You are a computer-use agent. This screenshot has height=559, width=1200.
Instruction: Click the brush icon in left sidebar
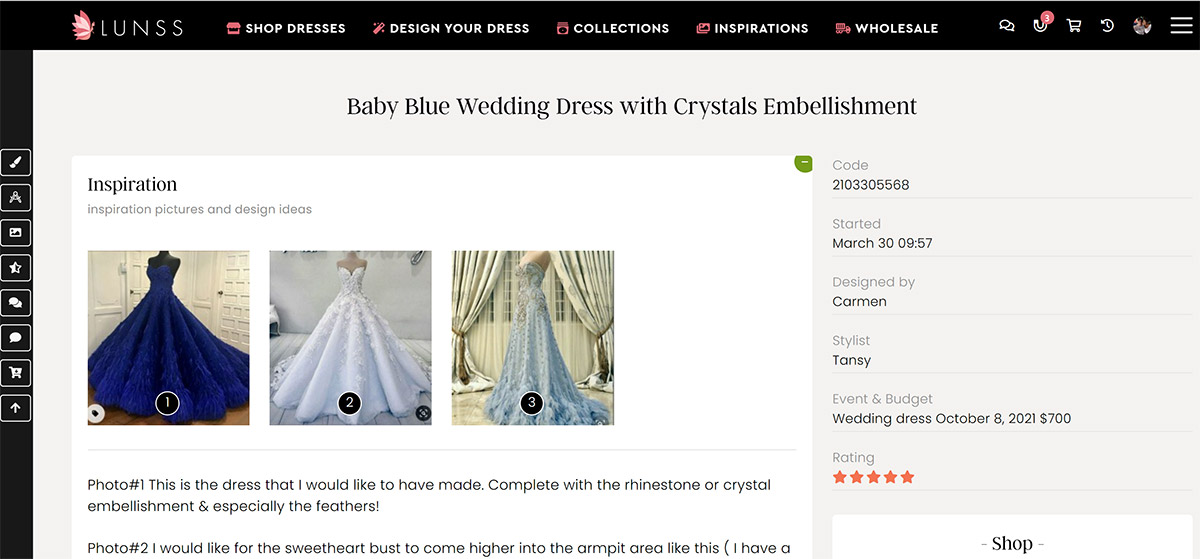pos(16,163)
